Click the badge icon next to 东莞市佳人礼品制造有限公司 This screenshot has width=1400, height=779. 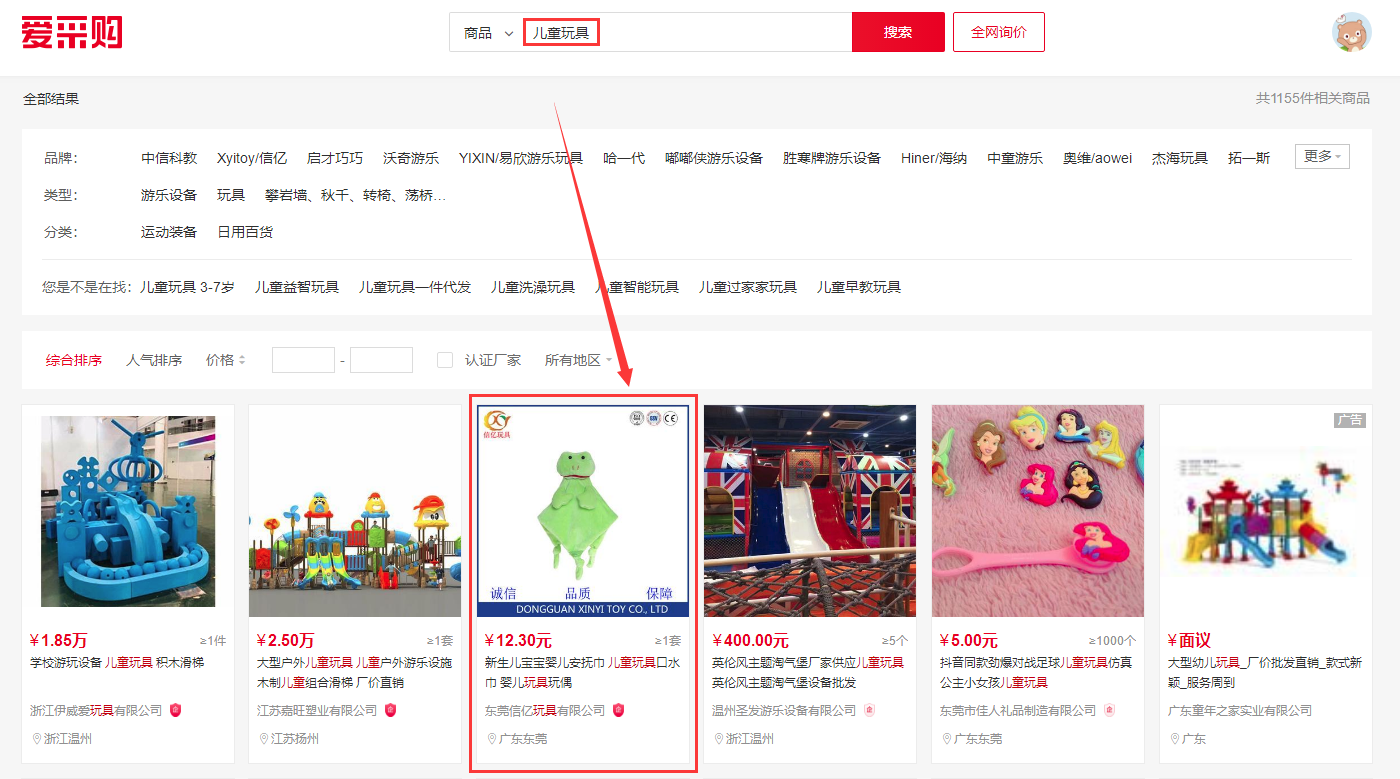(1110, 710)
